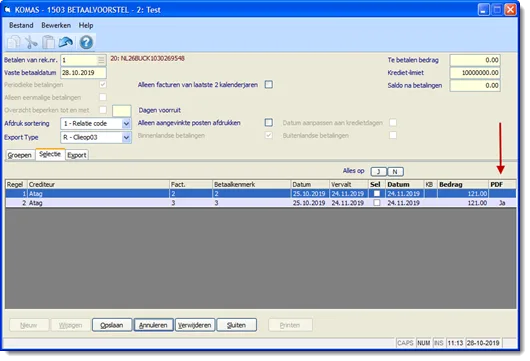Expand the Afdruk sortering dropdown
This screenshot has width=530, height=361.
126,124
